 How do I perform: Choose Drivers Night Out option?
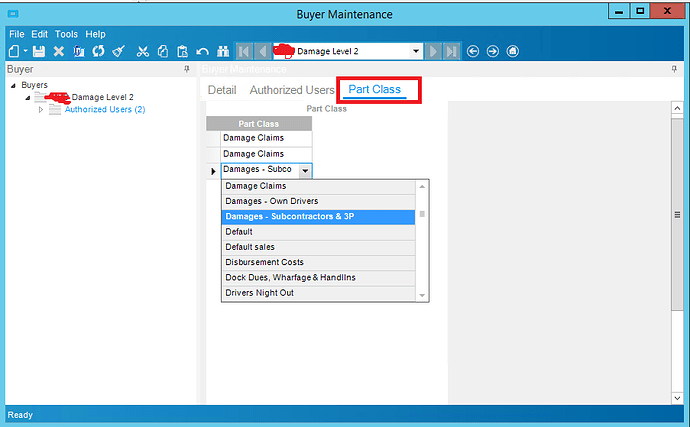(318, 293)
